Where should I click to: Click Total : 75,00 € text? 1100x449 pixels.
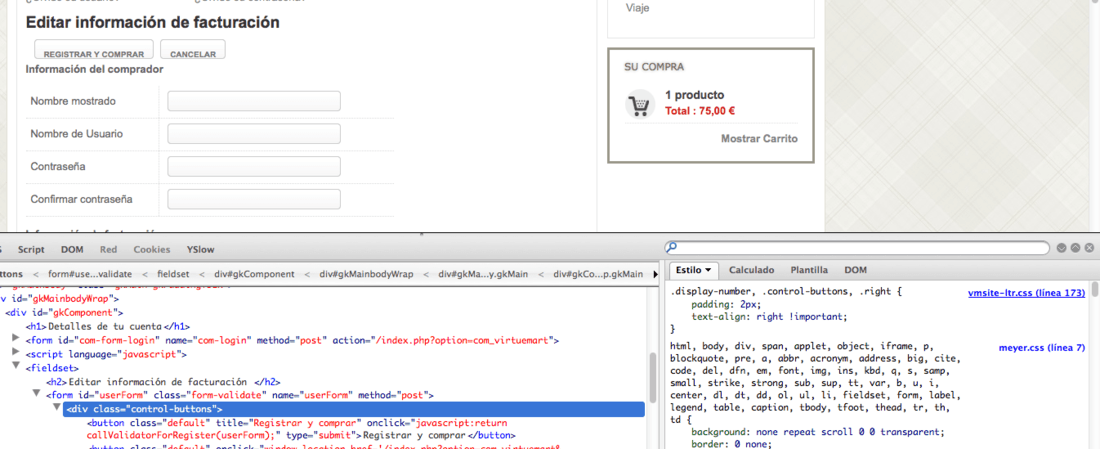pyautogui.click(x=700, y=111)
